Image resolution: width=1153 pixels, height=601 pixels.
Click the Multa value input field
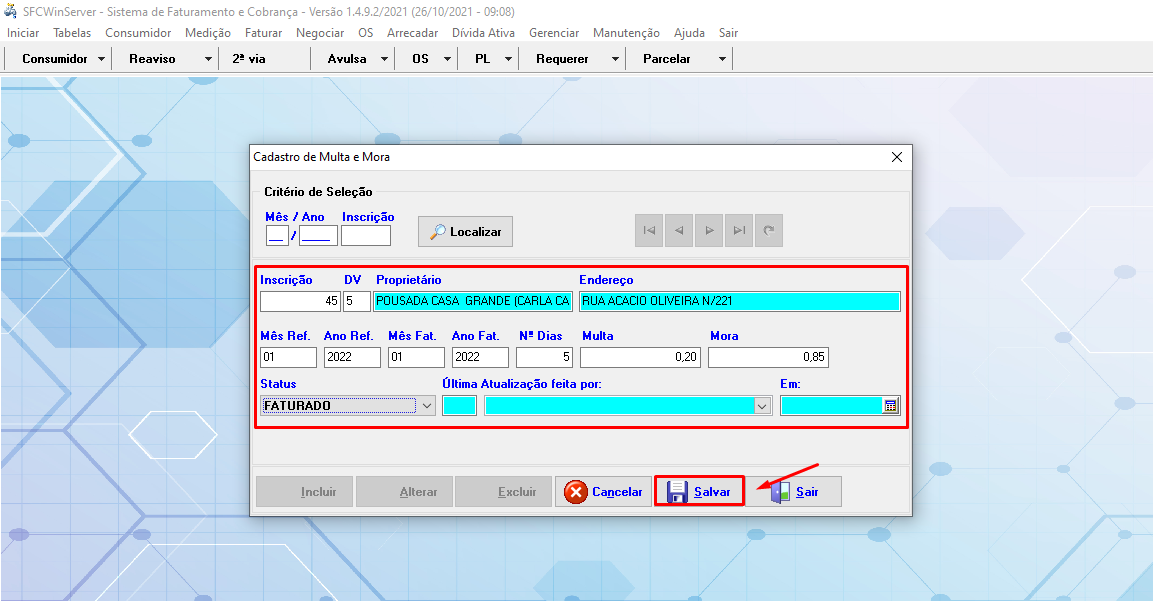click(x=640, y=357)
